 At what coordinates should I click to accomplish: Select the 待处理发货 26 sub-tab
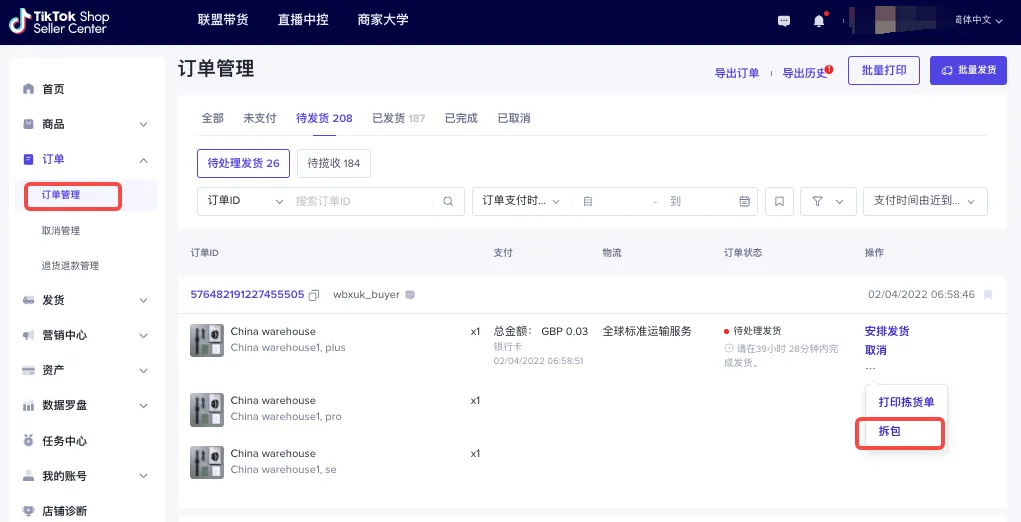(244, 163)
